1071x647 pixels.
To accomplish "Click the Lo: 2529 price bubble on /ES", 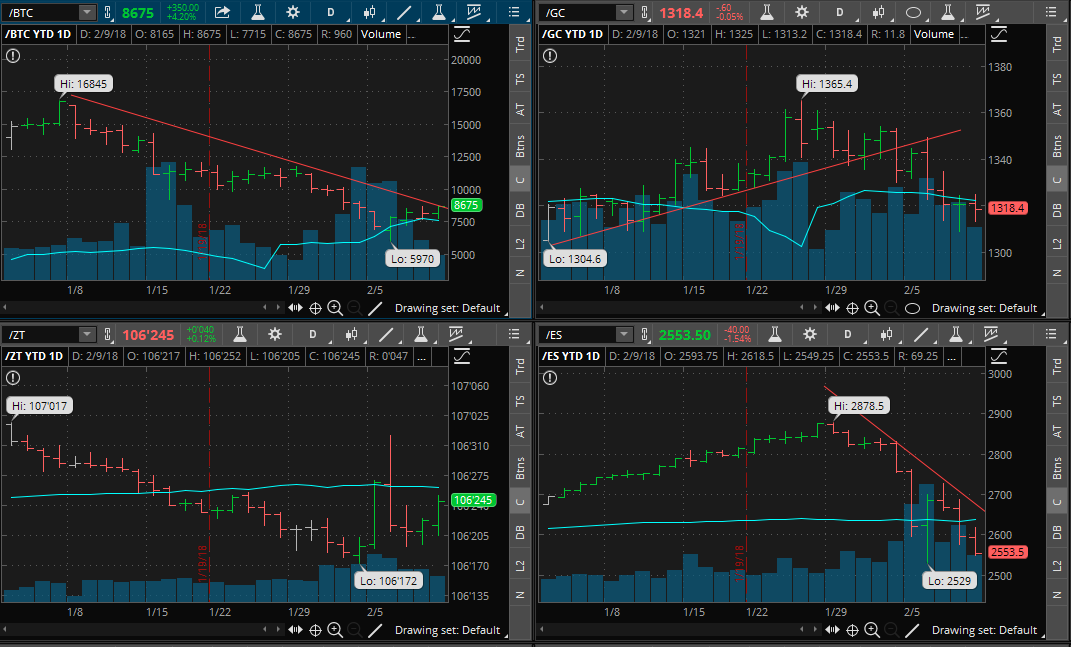I will pyautogui.click(x=949, y=581).
